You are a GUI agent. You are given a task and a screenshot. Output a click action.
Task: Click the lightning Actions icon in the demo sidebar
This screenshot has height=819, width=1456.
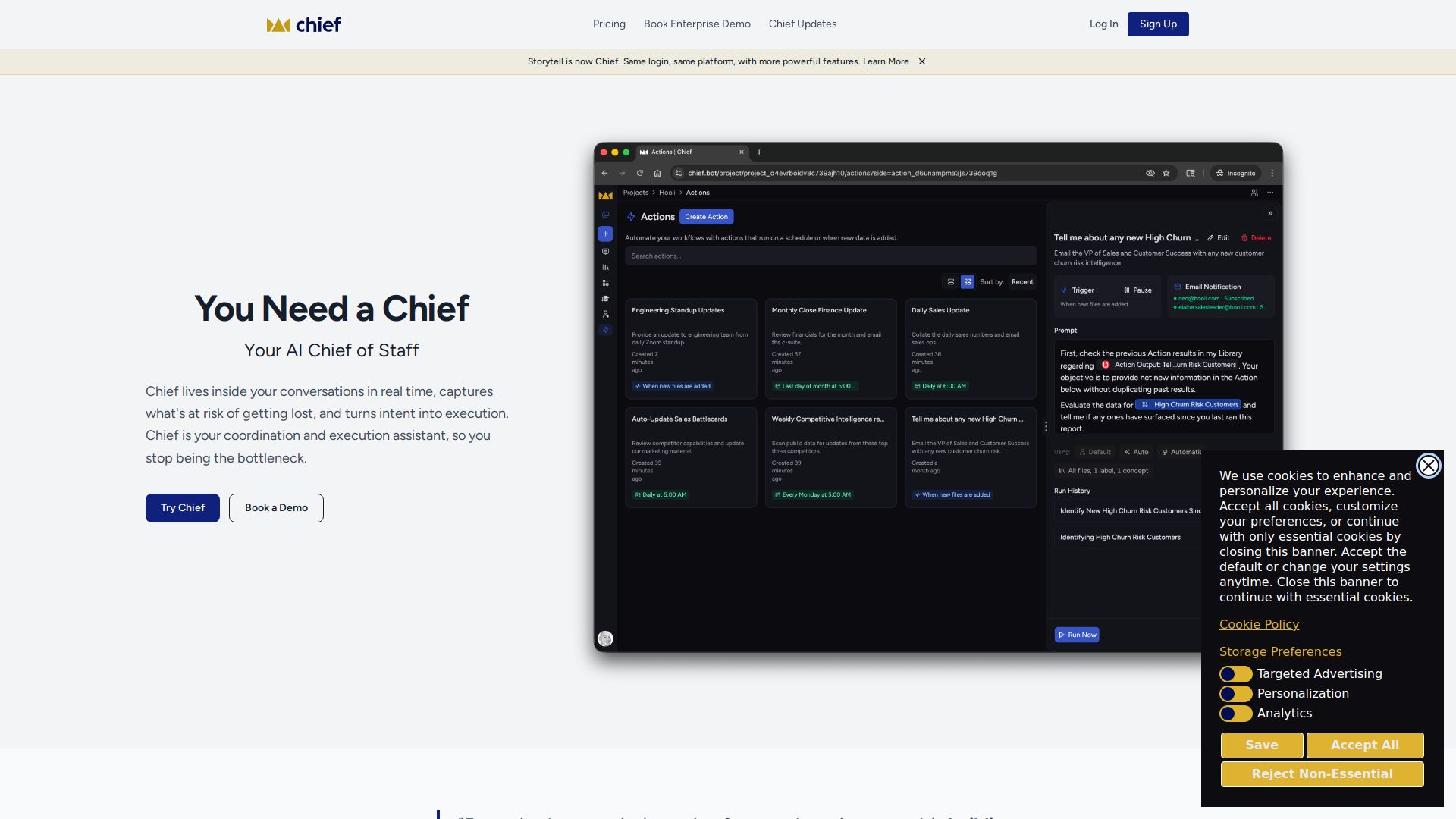[605, 330]
